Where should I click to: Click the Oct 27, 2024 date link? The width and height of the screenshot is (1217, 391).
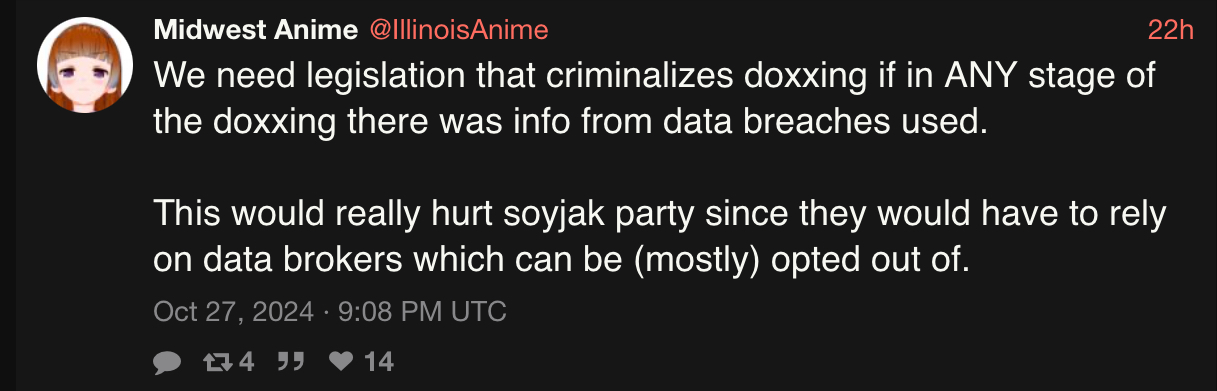(233, 312)
